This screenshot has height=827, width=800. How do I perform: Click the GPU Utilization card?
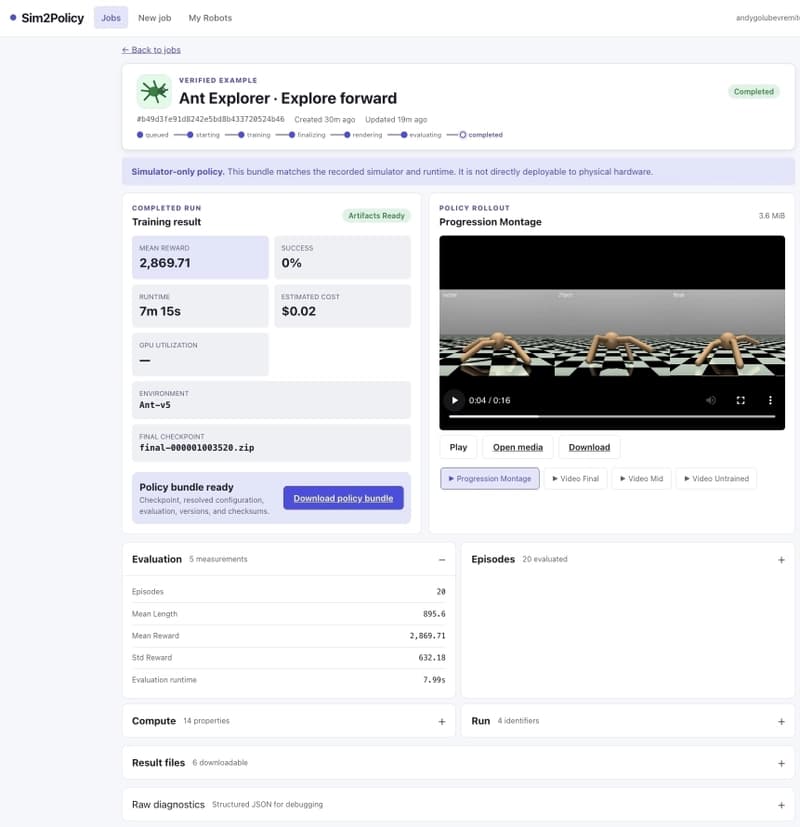(x=200, y=354)
